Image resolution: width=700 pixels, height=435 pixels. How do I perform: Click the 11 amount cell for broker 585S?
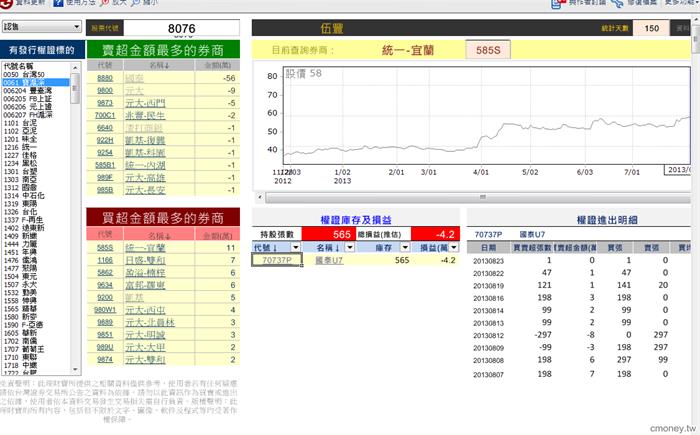(x=217, y=248)
